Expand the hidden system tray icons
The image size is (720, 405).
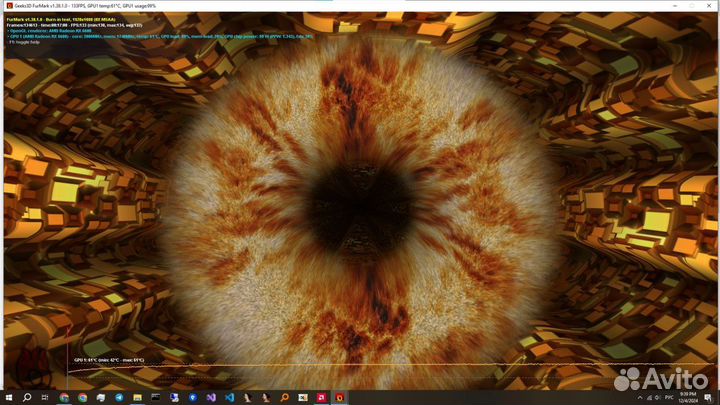click(x=640, y=397)
